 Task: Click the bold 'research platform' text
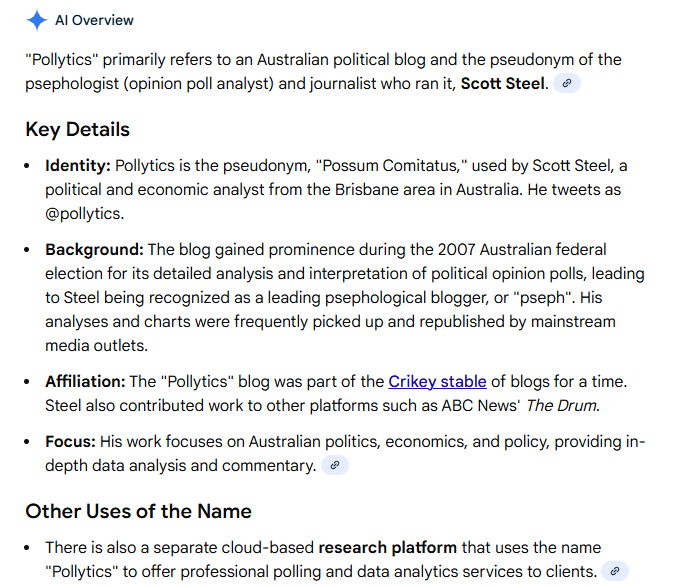coord(387,547)
